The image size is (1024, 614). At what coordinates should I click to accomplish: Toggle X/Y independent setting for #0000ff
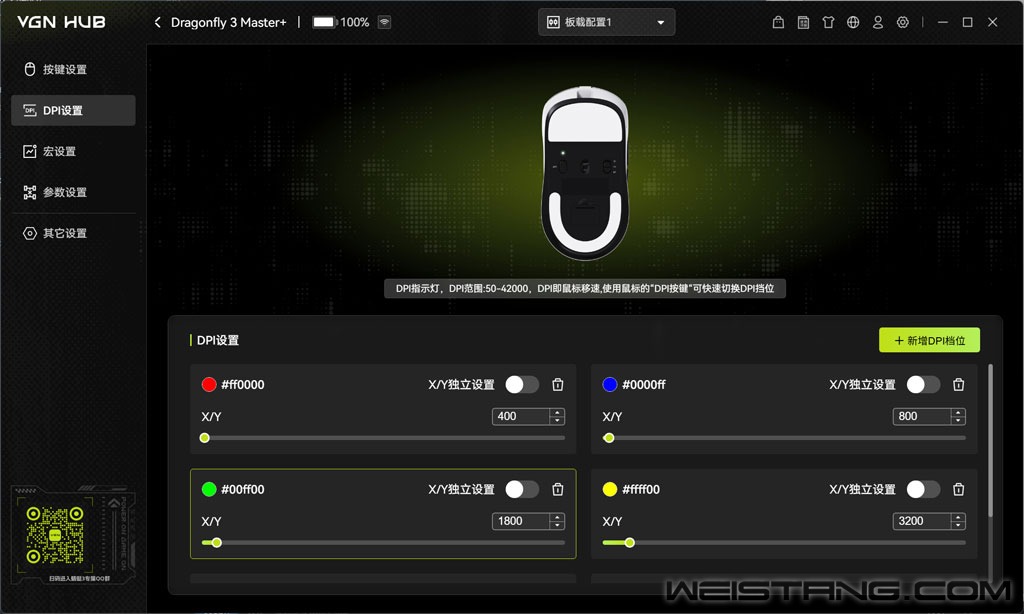[922, 385]
